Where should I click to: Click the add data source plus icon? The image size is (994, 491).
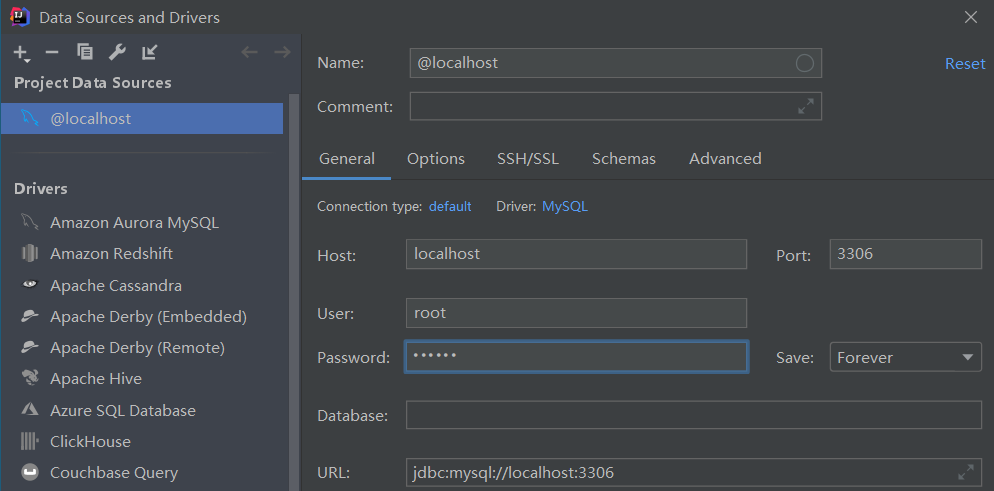point(21,52)
